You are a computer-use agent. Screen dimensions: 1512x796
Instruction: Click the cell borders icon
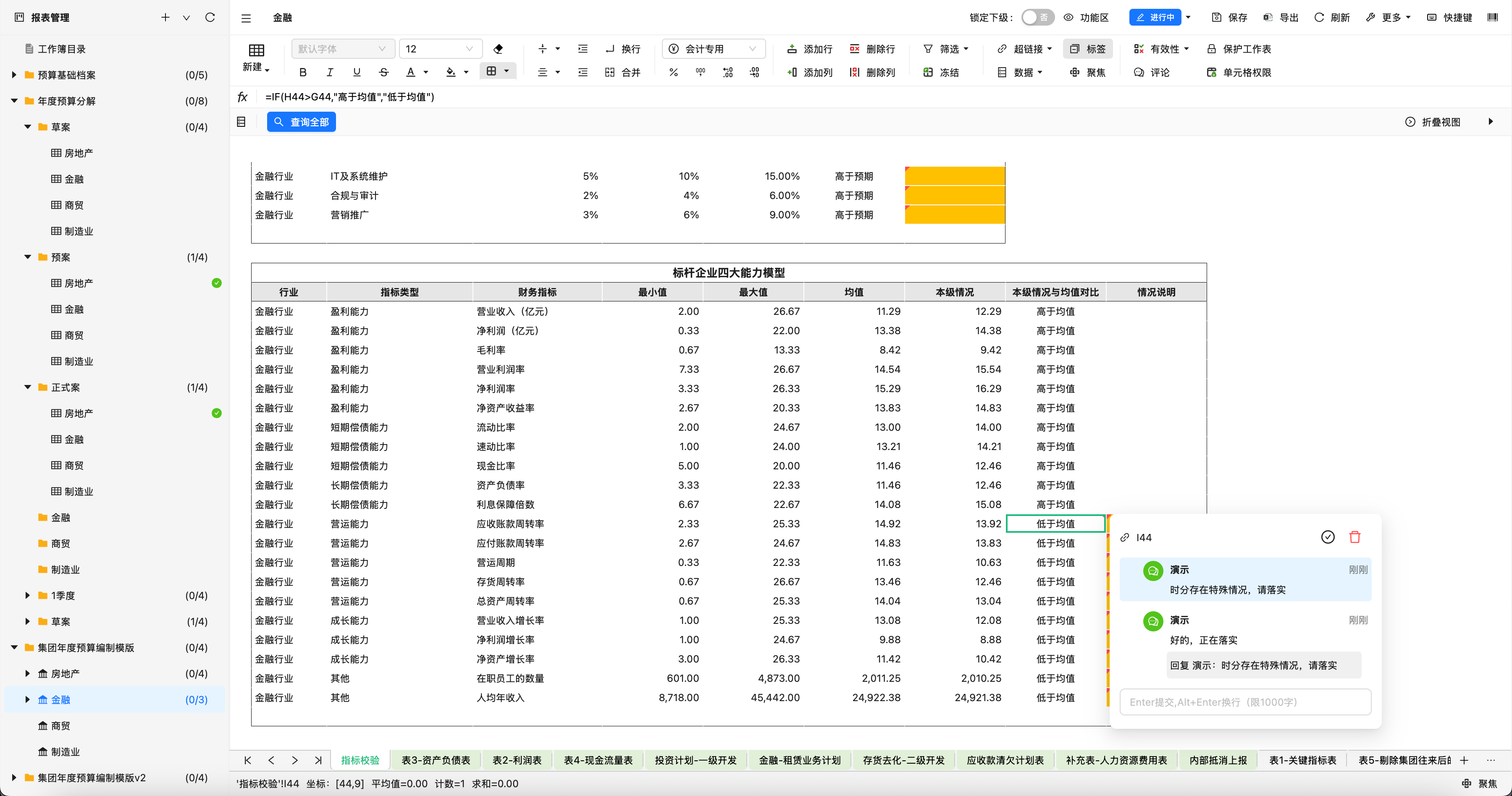click(492, 71)
